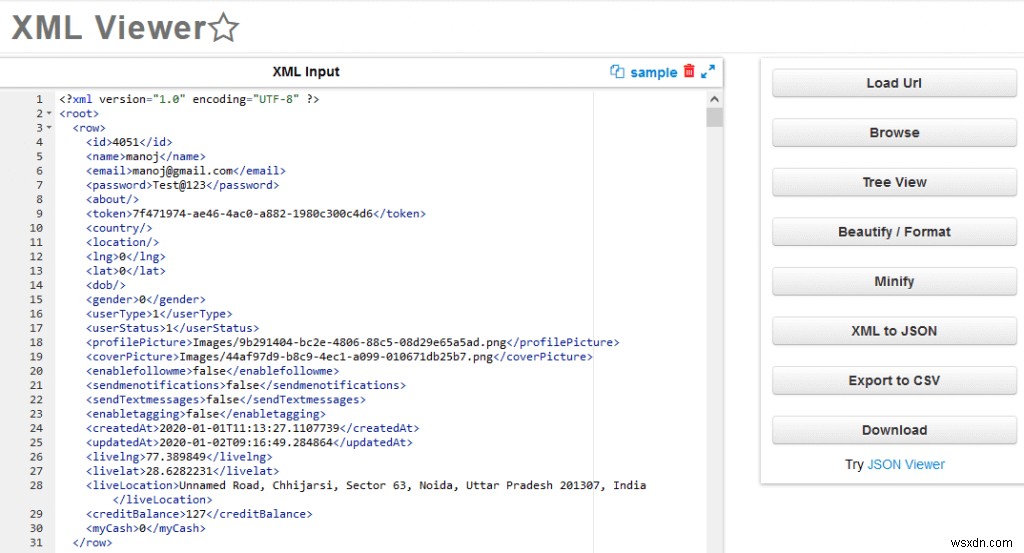Click the id 4051 line
This screenshot has width=1024, height=553.
[129, 142]
